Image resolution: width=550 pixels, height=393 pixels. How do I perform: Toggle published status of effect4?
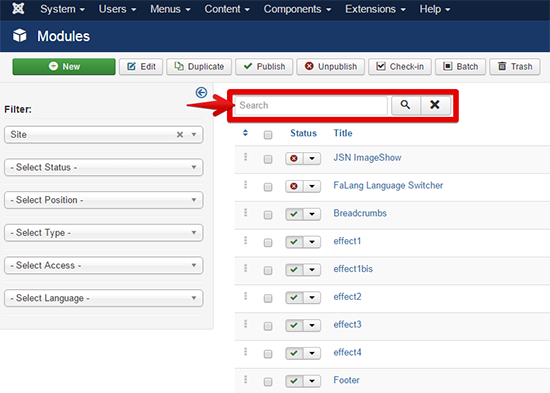[x=294, y=353]
